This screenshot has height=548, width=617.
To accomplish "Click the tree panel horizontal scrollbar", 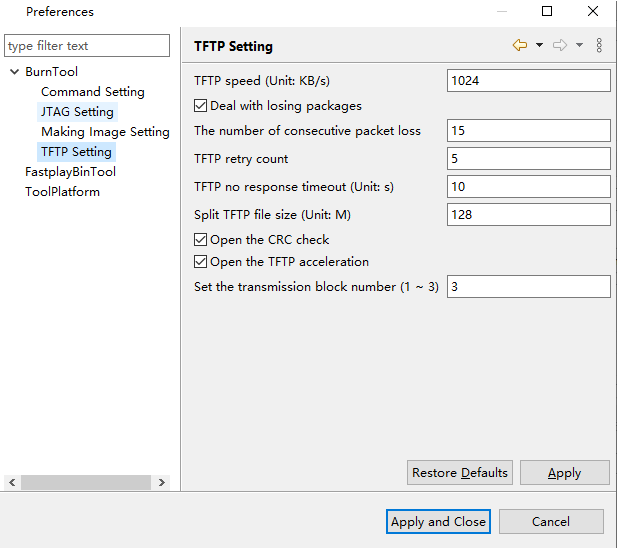I will (x=85, y=482).
